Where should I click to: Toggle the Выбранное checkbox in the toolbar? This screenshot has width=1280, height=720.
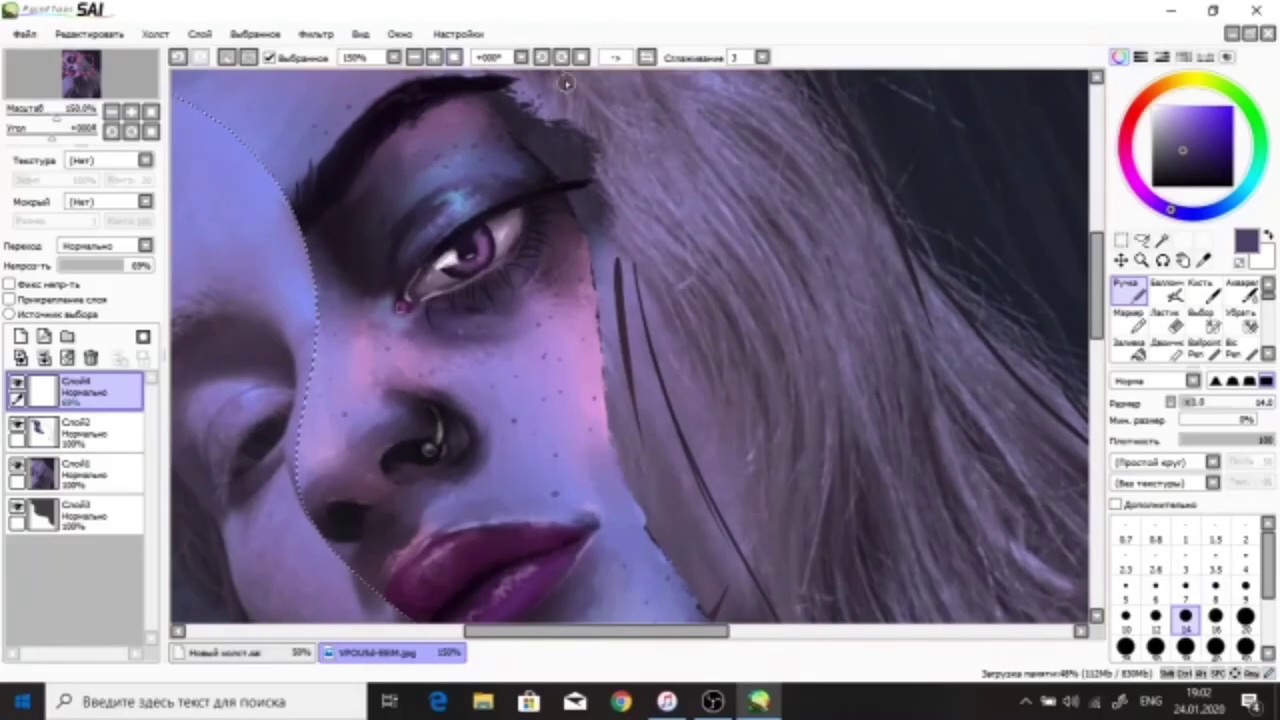268,57
